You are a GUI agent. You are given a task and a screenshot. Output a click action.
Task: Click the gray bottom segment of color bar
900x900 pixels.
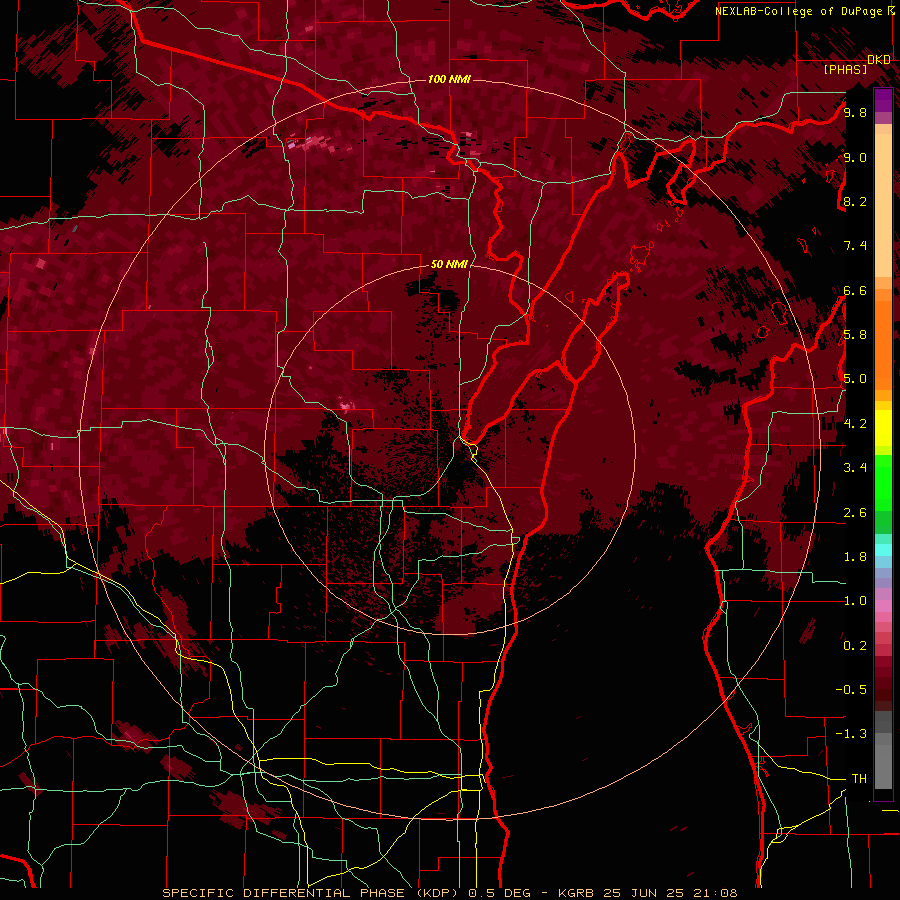(883, 752)
